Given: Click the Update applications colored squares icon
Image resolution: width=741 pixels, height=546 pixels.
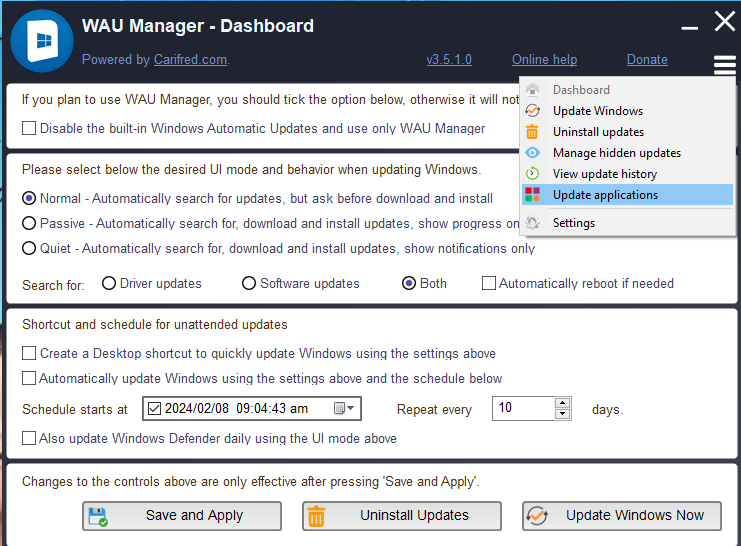Looking at the screenshot, I should pos(533,195).
